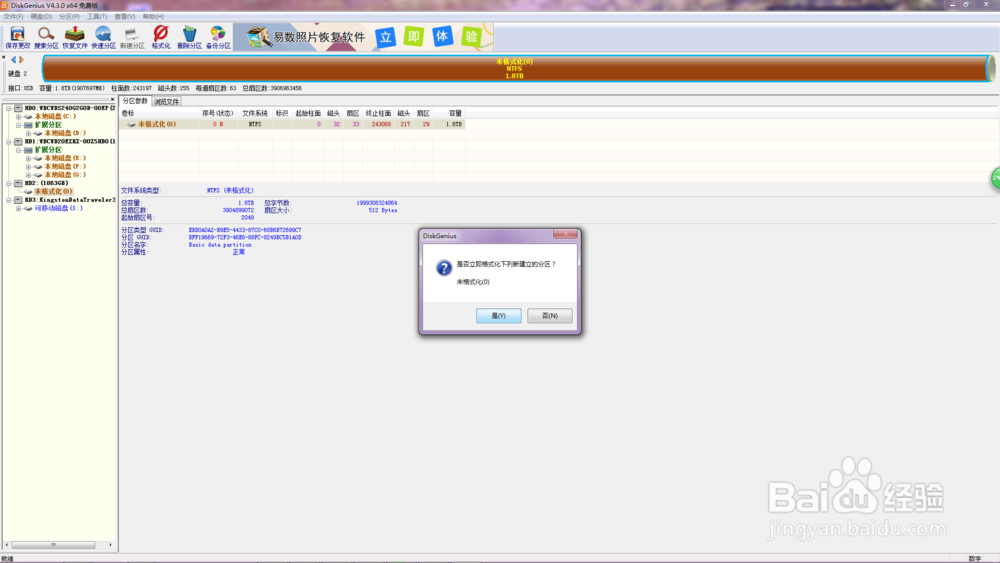Go to next disk with right arrow
1000x563 pixels.
21,59
